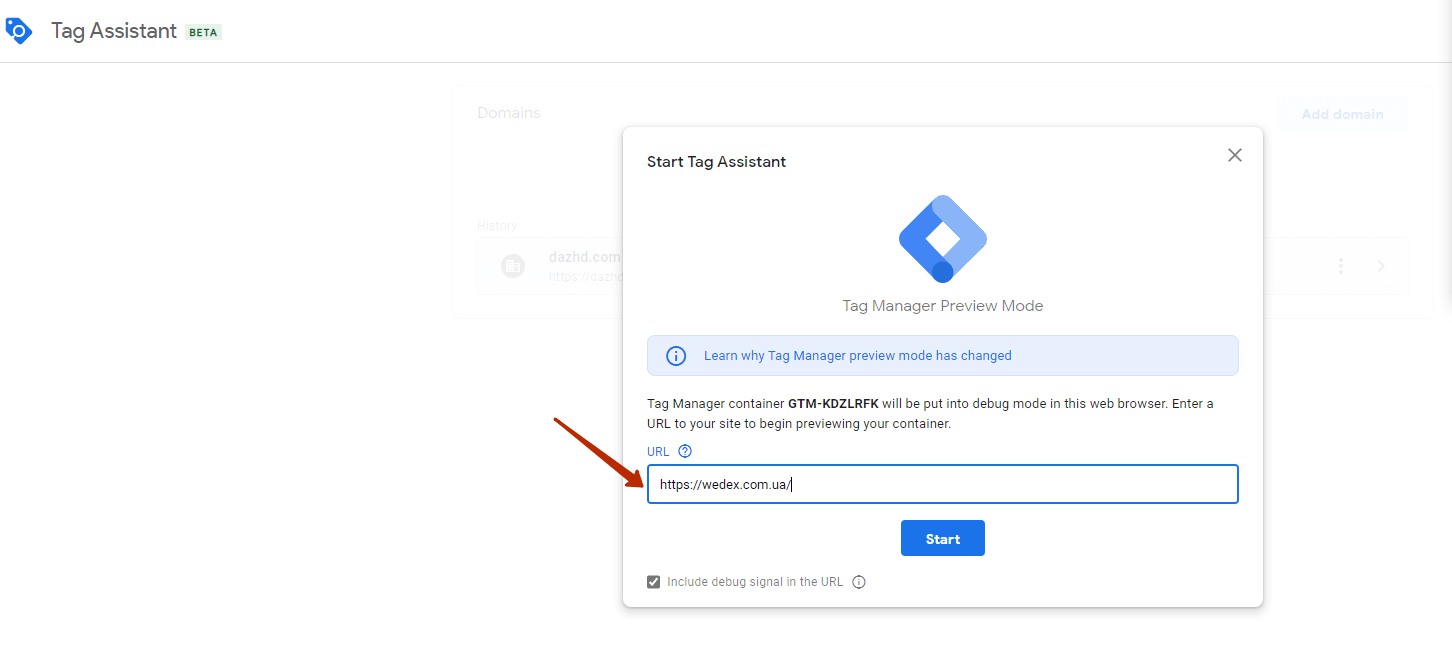The height and width of the screenshot is (671, 1452).
Task: Select the dazhd.com history entry
Action: click(943, 266)
